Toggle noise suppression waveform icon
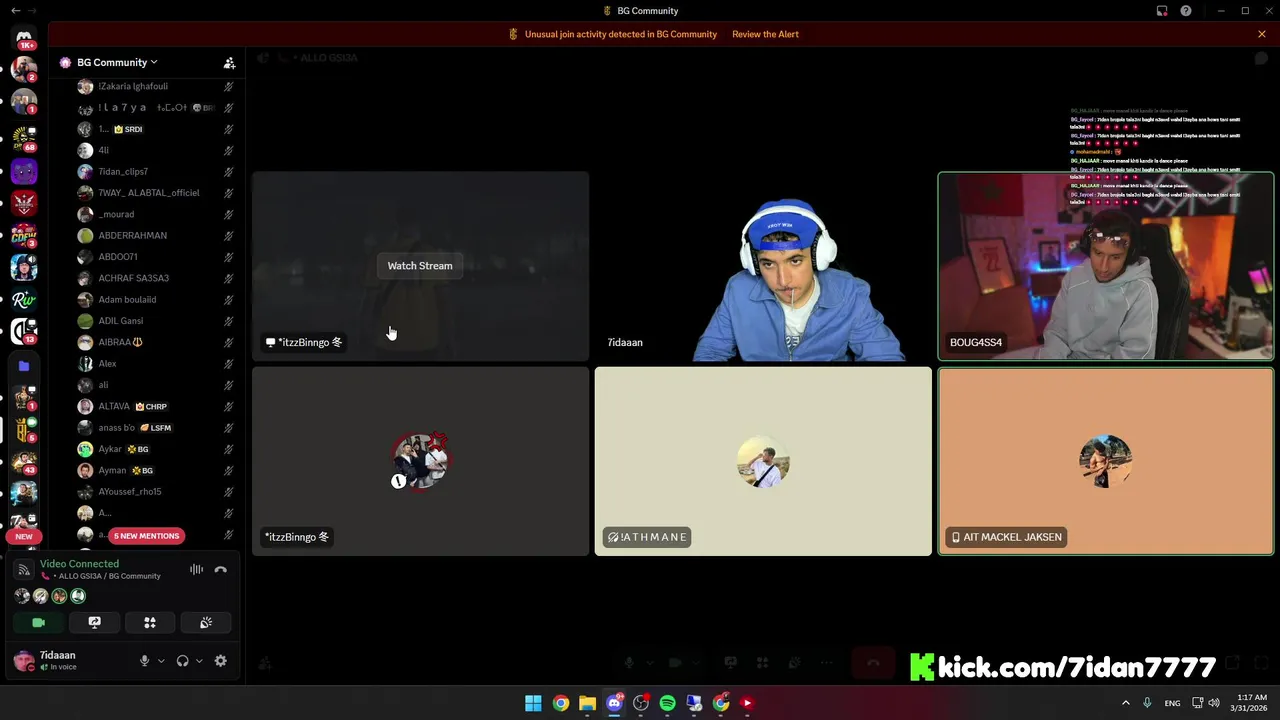Image resolution: width=1280 pixels, height=720 pixels. coord(196,570)
